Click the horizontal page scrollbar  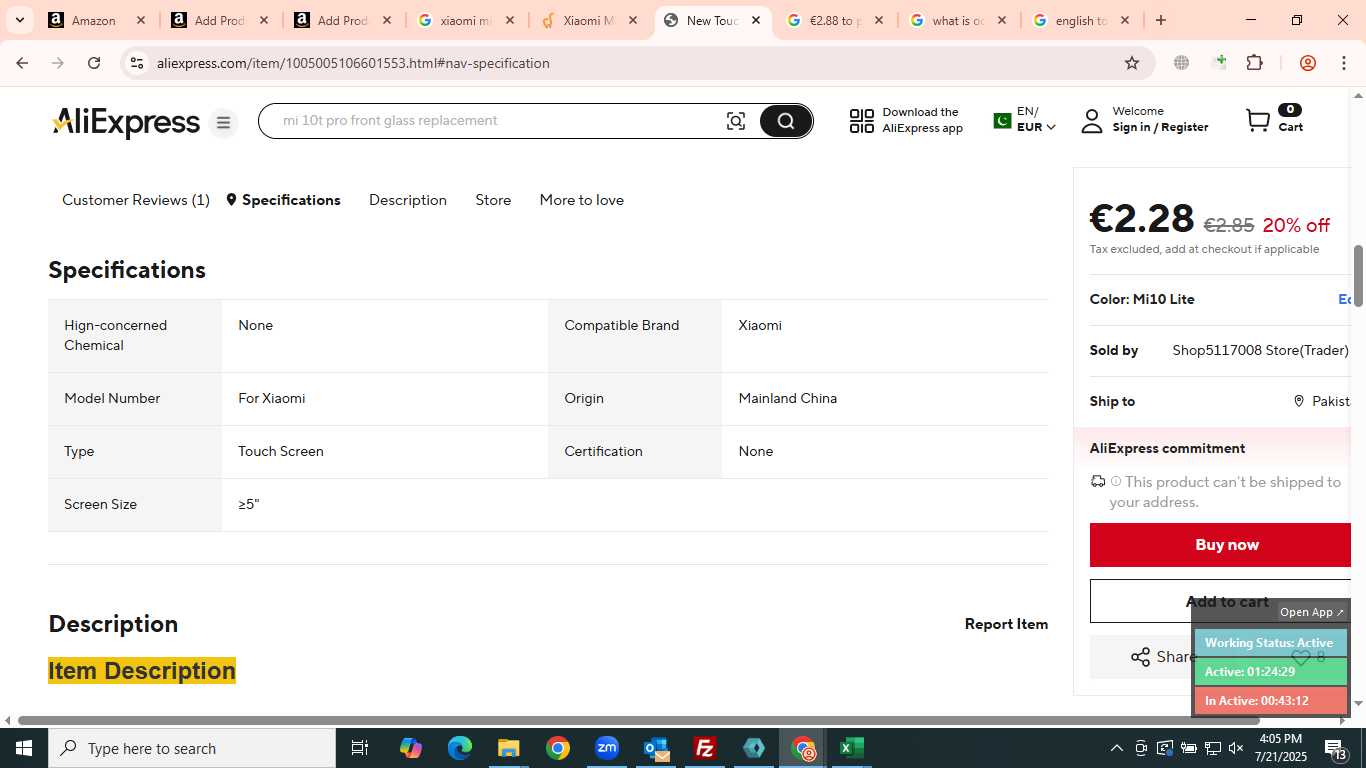click(x=638, y=720)
